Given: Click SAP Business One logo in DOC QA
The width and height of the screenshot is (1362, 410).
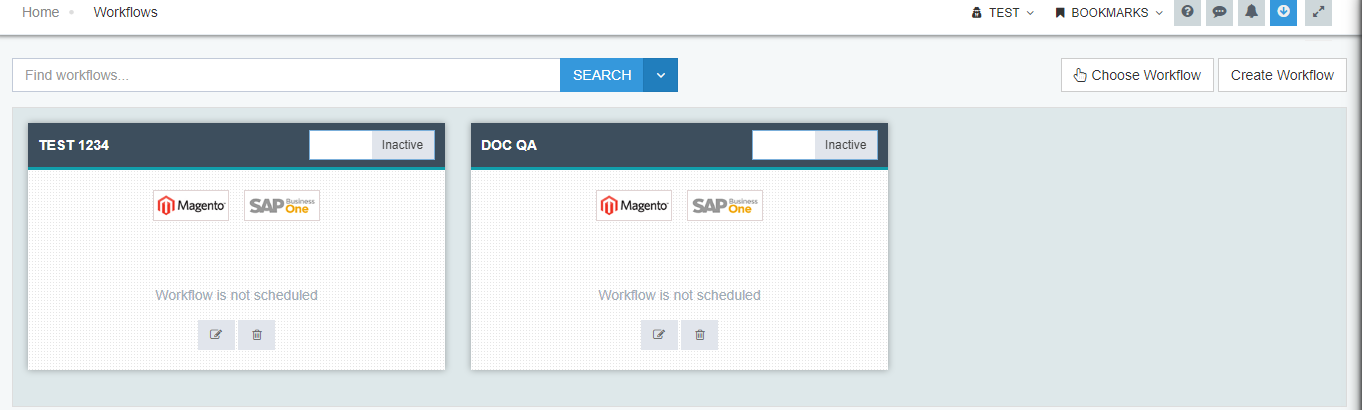Looking at the screenshot, I should (724, 206).
